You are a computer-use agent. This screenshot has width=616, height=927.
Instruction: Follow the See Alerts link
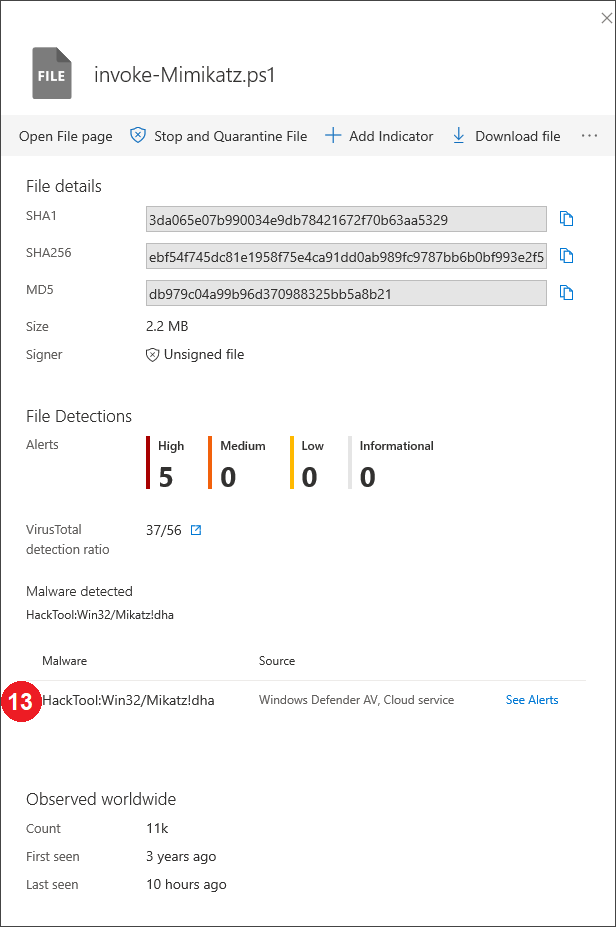[x=532, y=700]
